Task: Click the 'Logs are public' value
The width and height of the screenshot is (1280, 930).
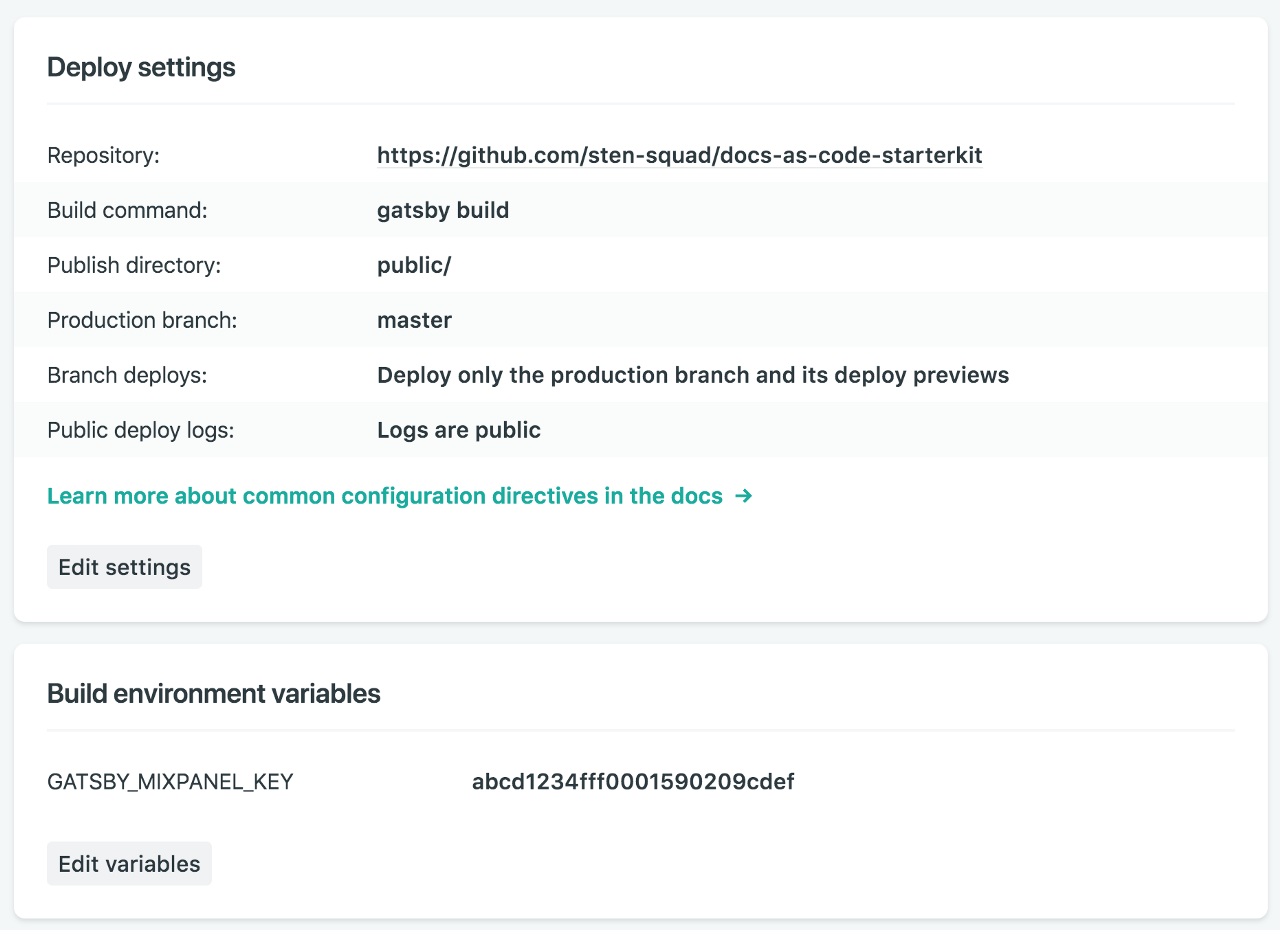Action: (x=459, y=431)
